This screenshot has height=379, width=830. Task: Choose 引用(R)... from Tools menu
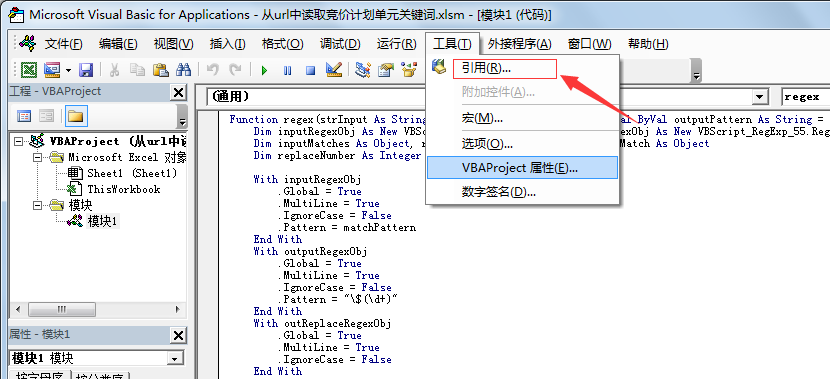point(523,69)
